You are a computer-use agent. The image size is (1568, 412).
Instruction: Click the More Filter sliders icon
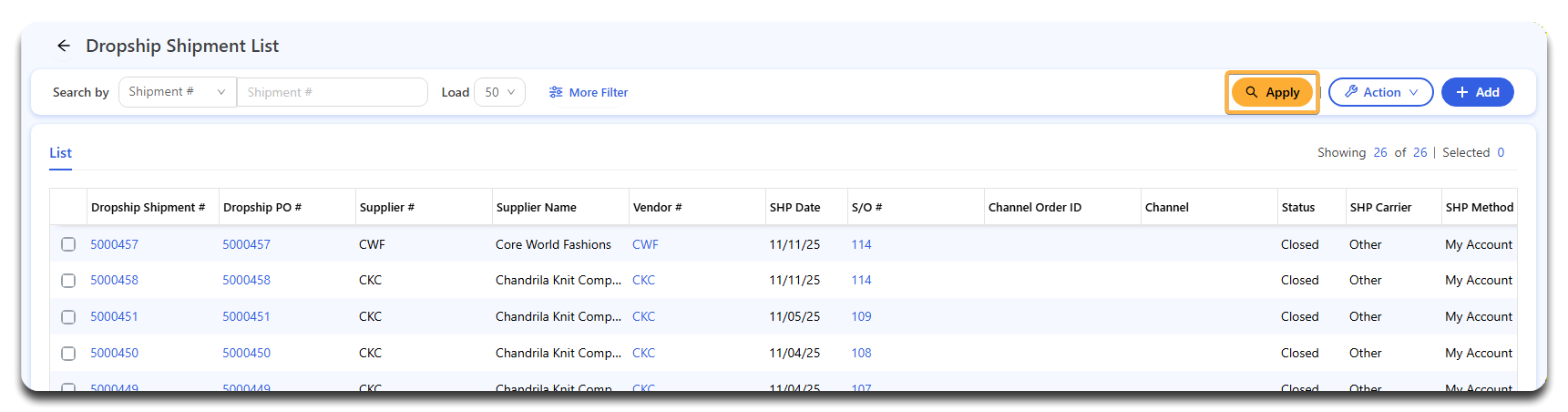point(556,92)
